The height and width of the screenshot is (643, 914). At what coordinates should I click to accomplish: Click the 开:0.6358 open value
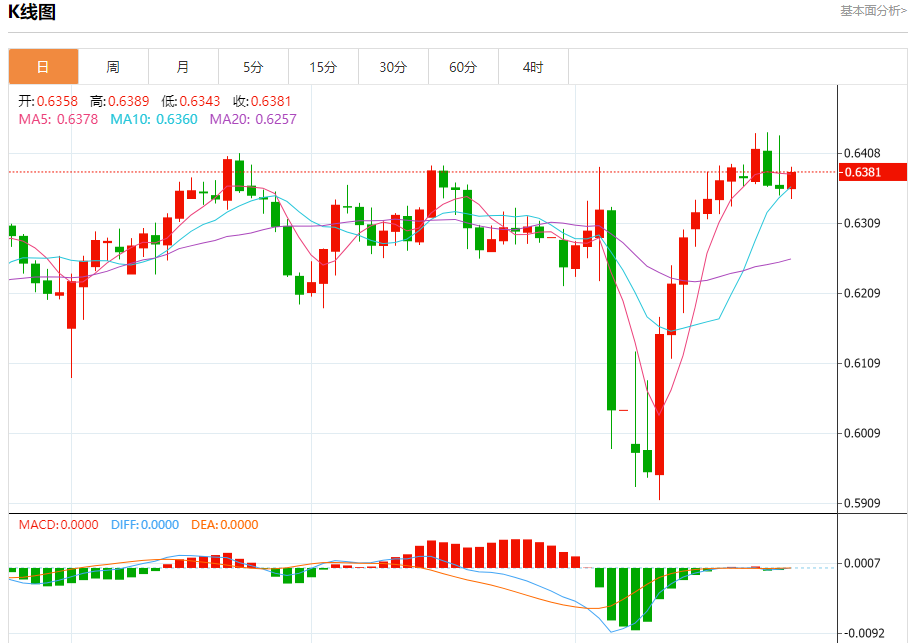pos(48,101)
